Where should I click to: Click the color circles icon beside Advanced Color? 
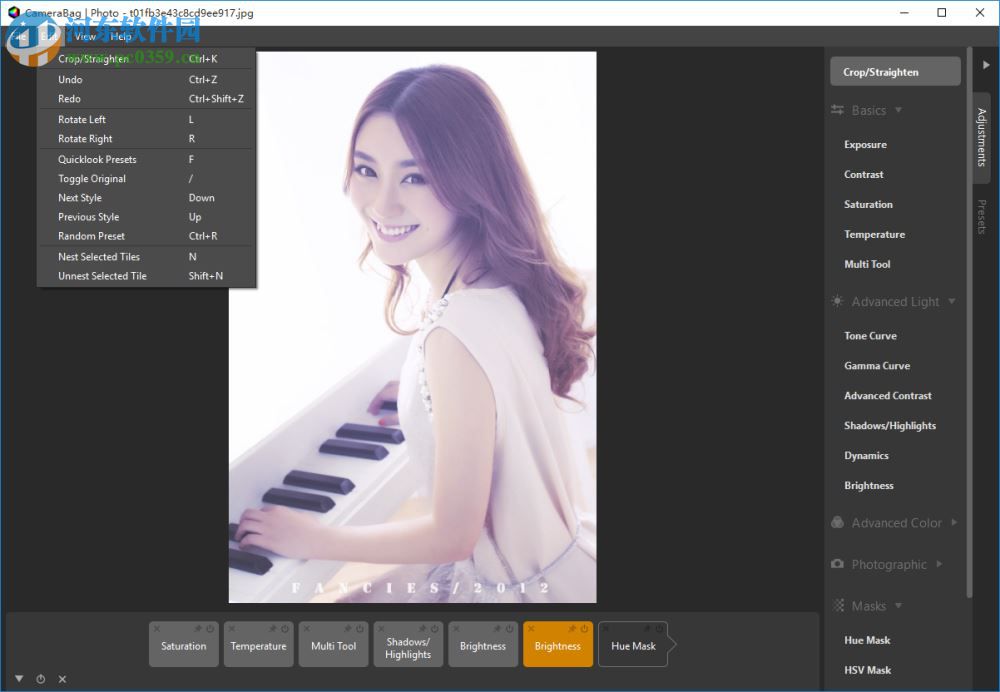pyautogui.click(x=837, y=522)
